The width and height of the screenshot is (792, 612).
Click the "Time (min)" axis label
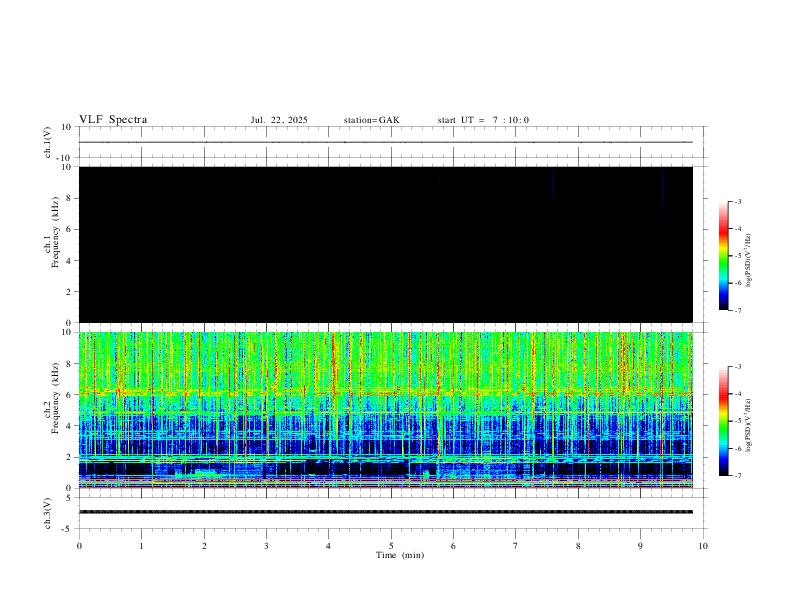coord(400,555)
